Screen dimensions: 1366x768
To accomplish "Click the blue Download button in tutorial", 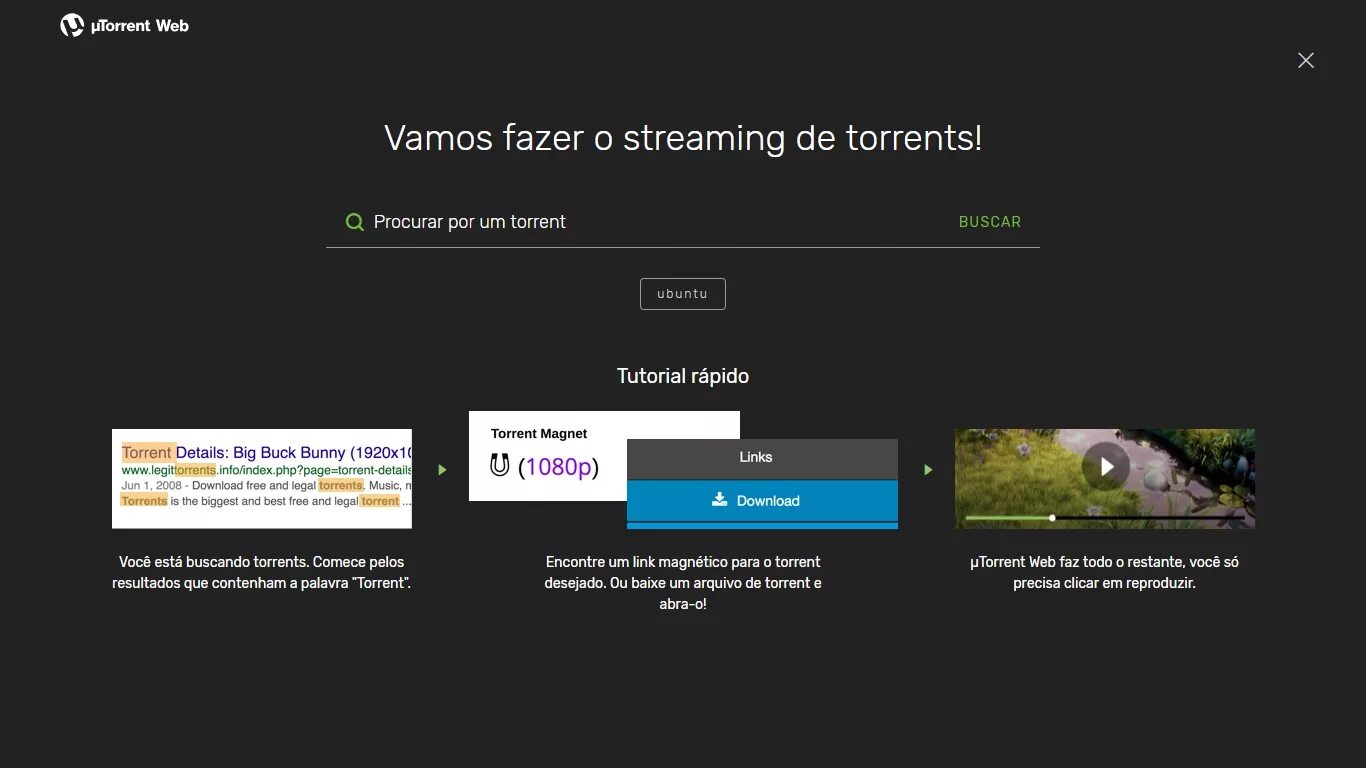I will [762, 501].
